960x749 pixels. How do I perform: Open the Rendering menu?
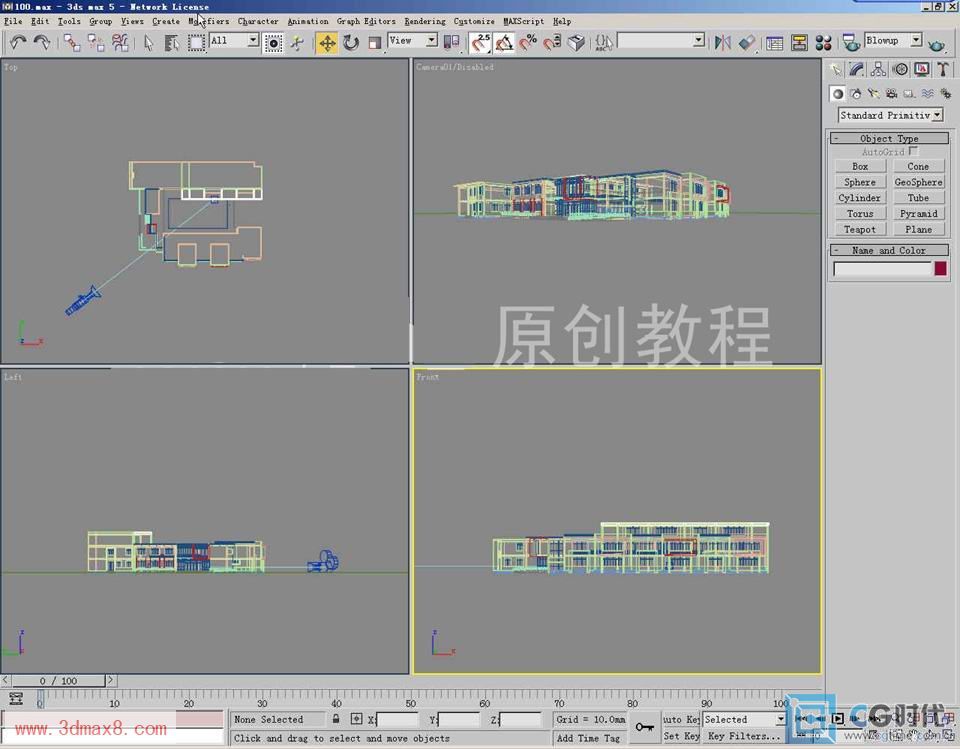pyautogui.click(x=424, y=21)
